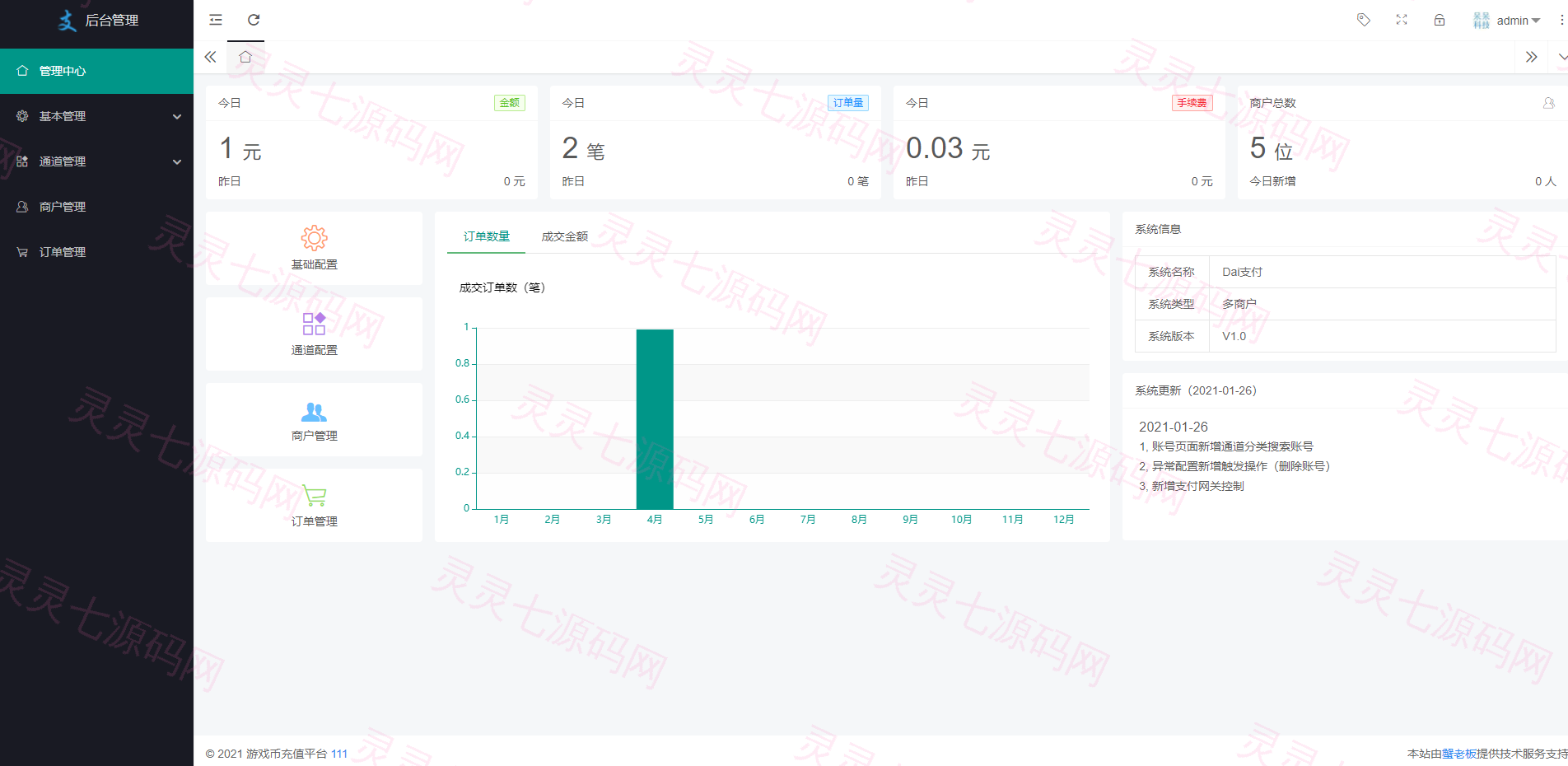Screen dimensions: 1568x766
Task: Click the 商户管理 people shortcut icon
Action: coord(314,411)
